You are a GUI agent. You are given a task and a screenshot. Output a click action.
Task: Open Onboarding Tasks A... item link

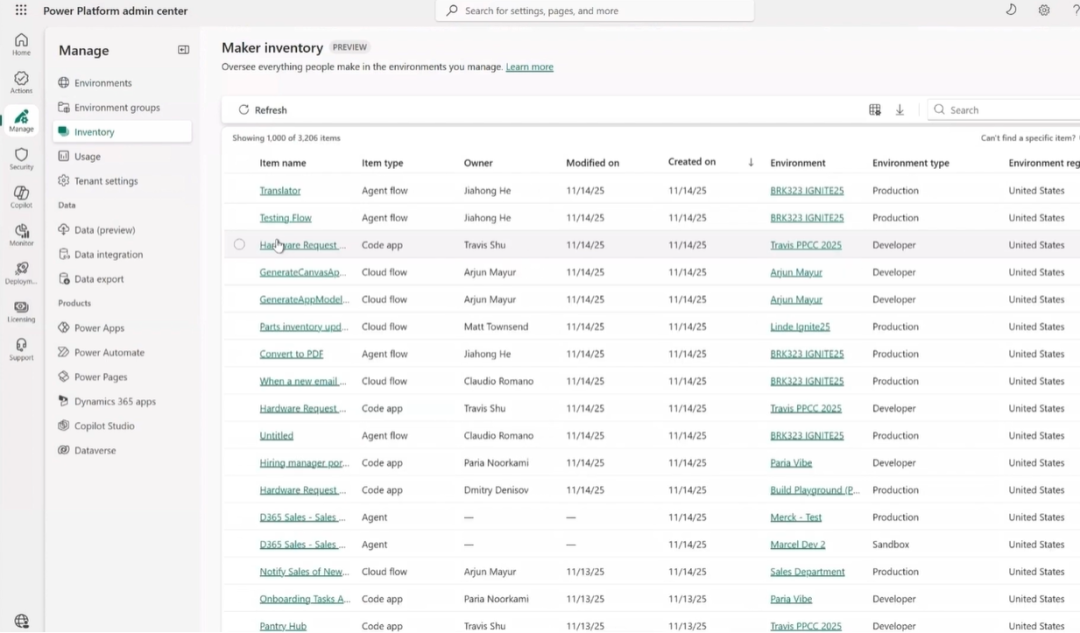(304, 599)
